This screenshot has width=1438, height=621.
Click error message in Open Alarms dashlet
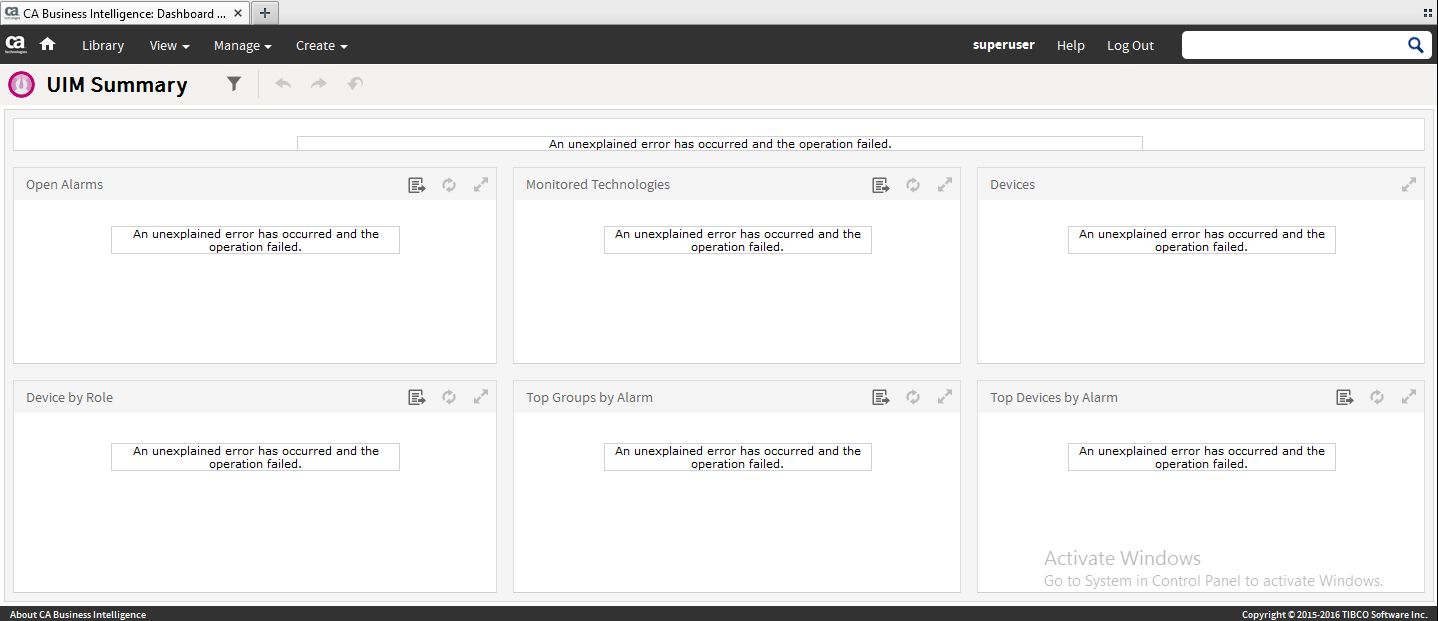[256, 240]
